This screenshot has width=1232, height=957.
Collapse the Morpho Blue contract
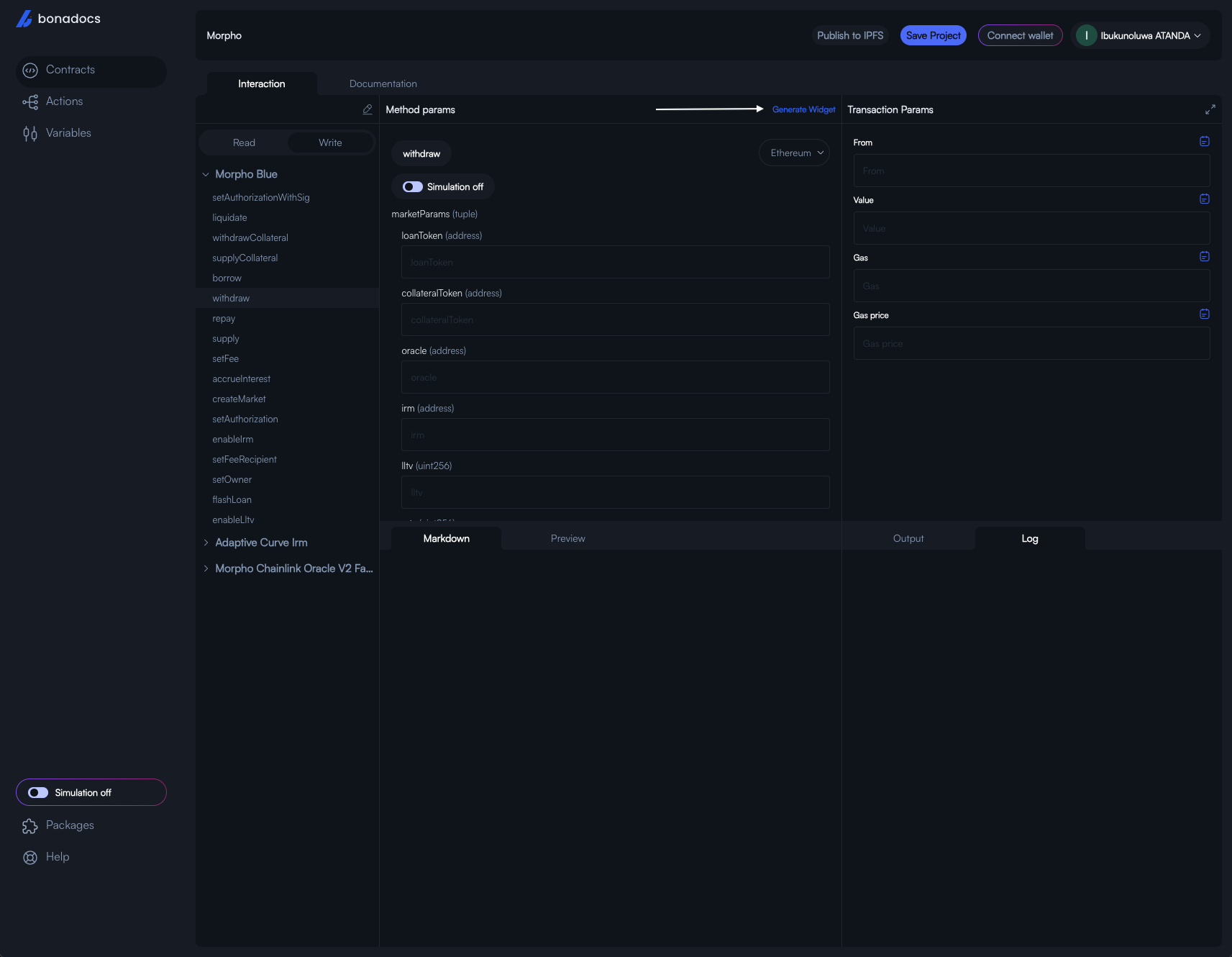tap(206, 174)
